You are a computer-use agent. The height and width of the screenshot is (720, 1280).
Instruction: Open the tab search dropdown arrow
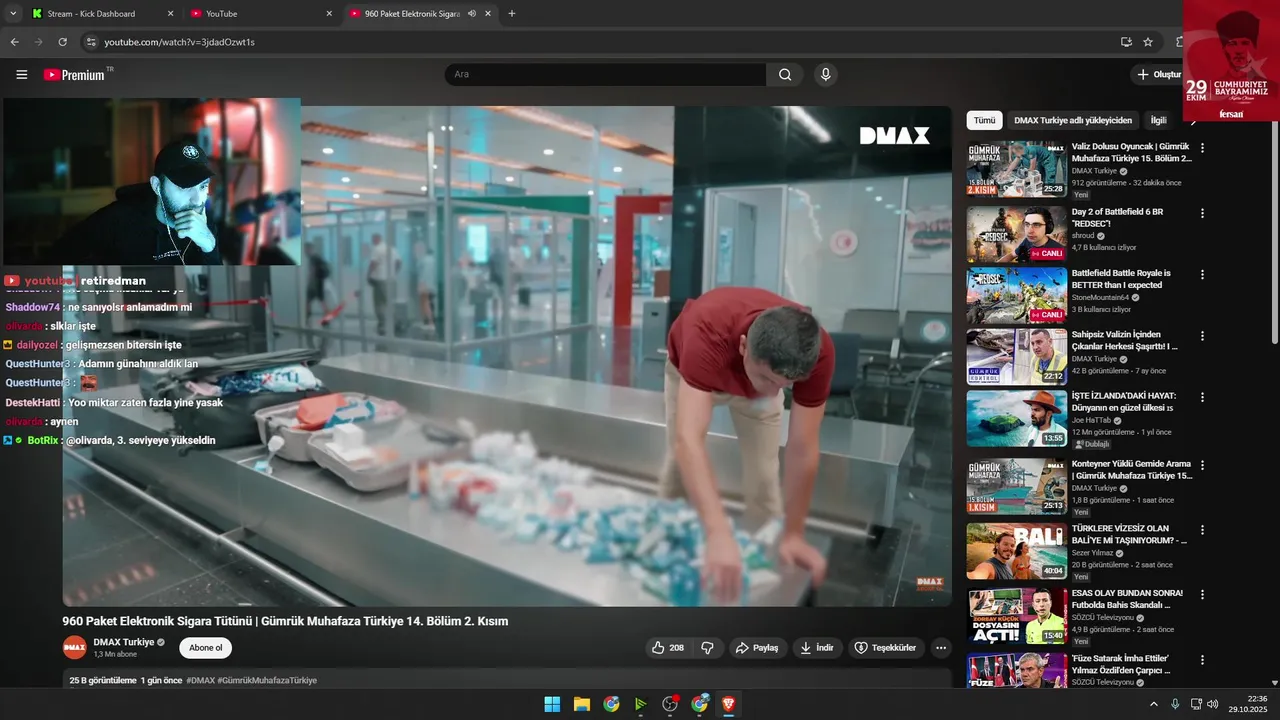[13, 14]
